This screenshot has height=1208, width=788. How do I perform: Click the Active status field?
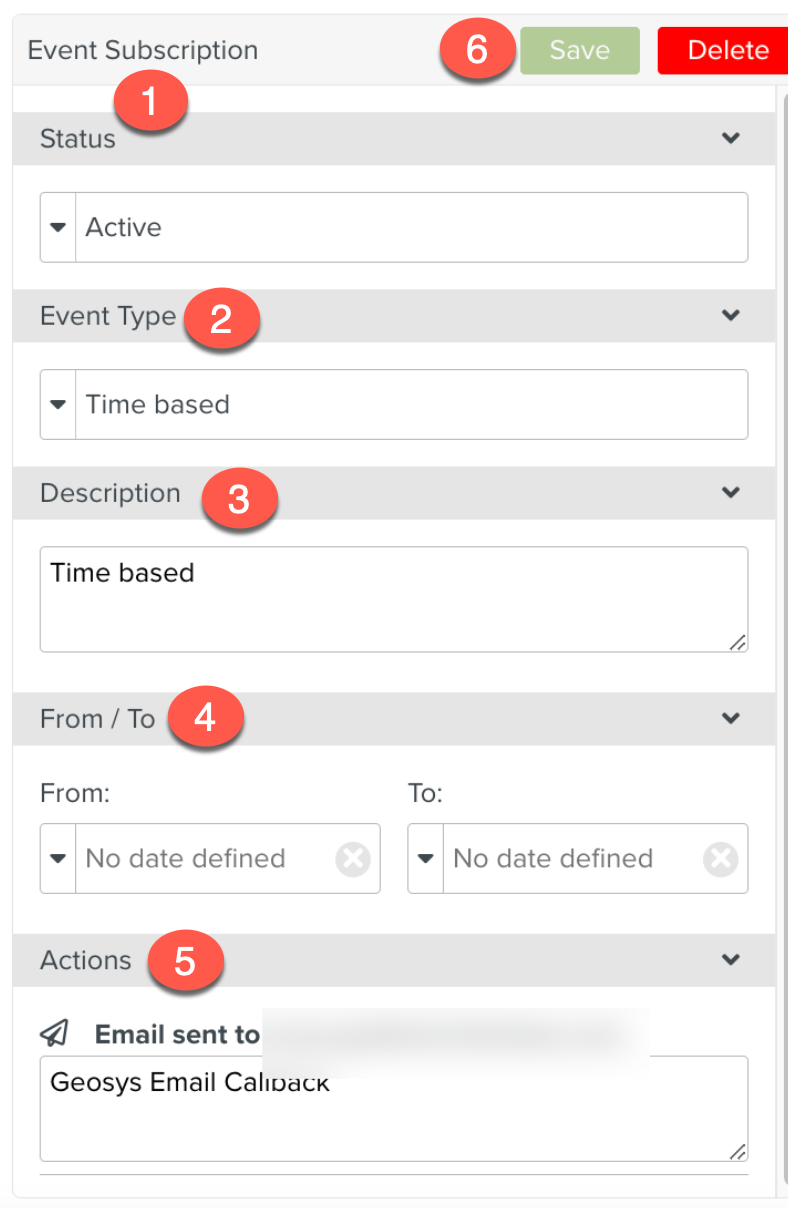point(410,228)
